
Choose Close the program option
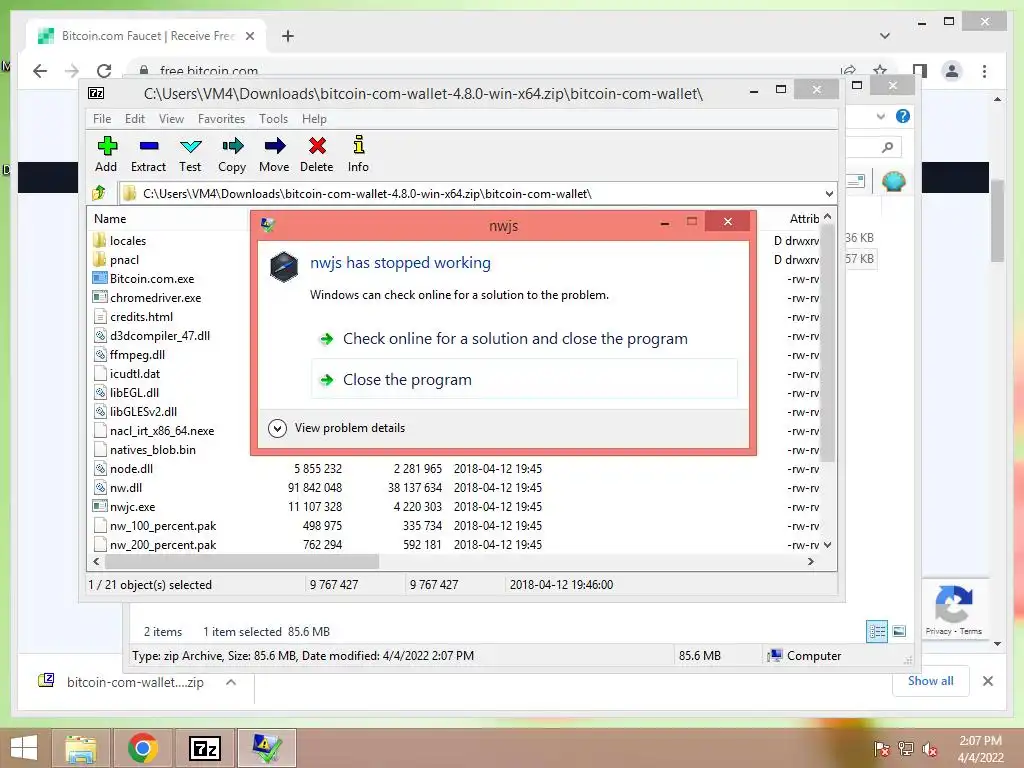(524, 379)
